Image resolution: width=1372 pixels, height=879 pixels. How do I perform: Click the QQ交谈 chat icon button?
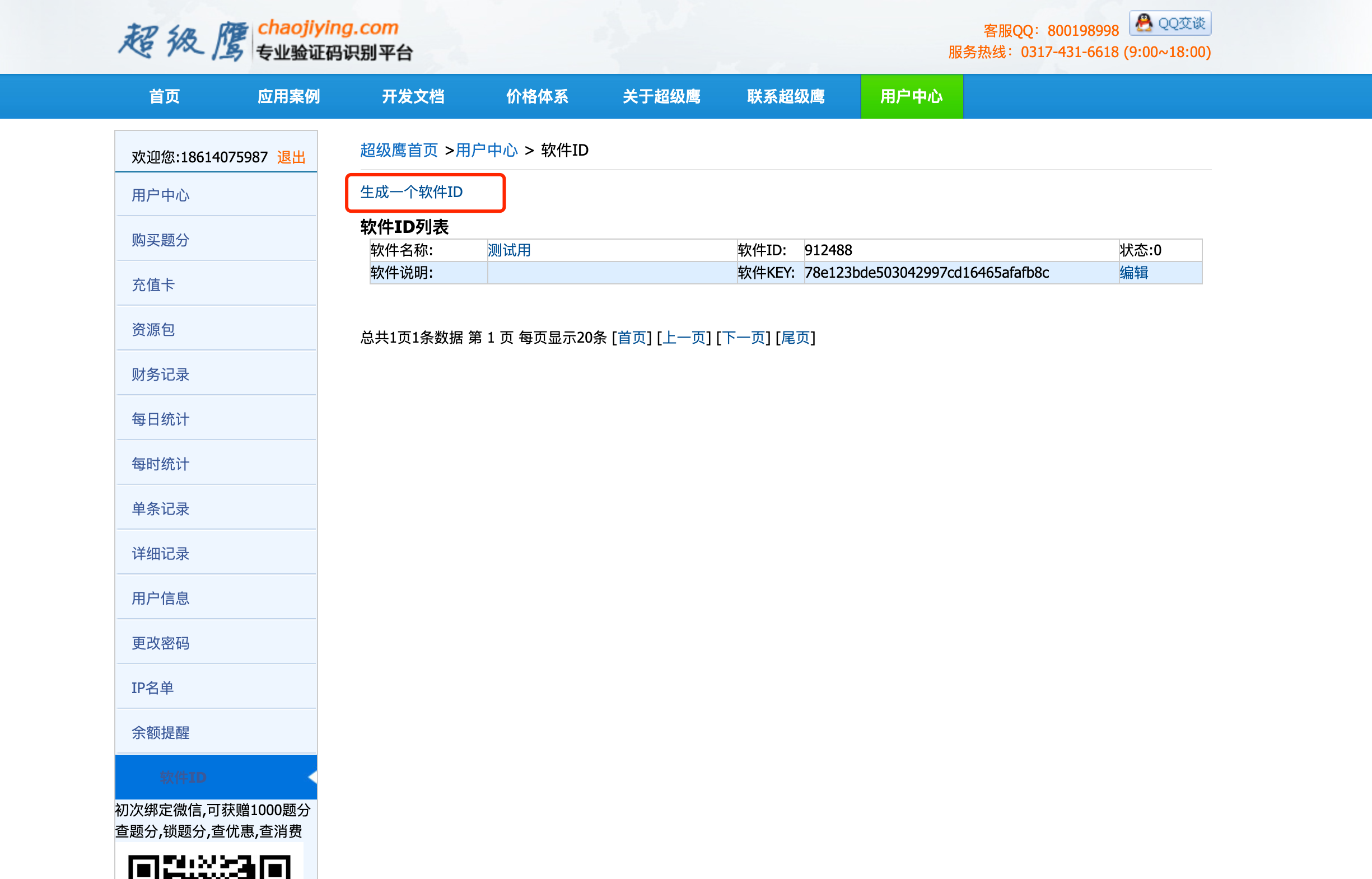coord(1170,24)
